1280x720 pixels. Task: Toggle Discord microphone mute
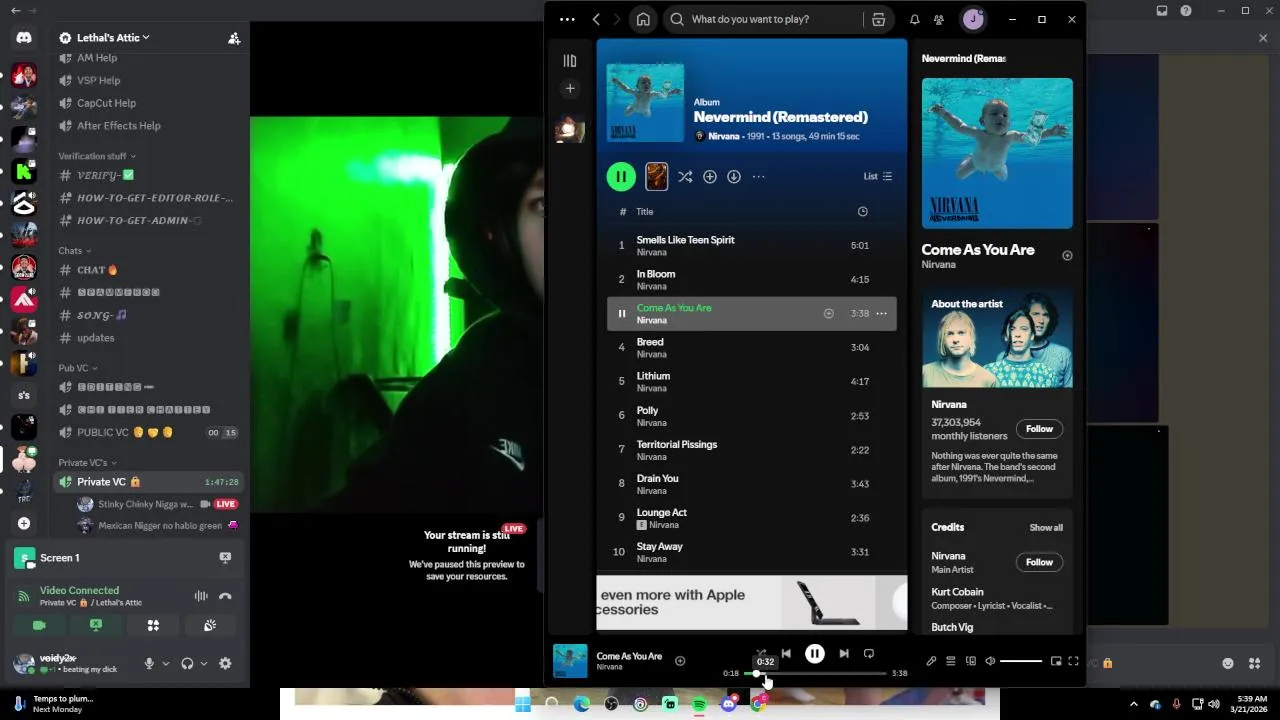click(x=149, y=663)
